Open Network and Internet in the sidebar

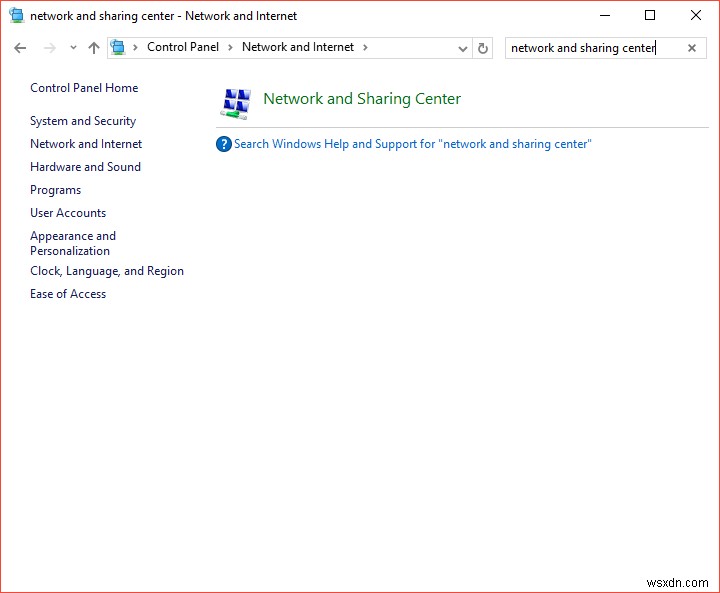(x=86, y=144)
